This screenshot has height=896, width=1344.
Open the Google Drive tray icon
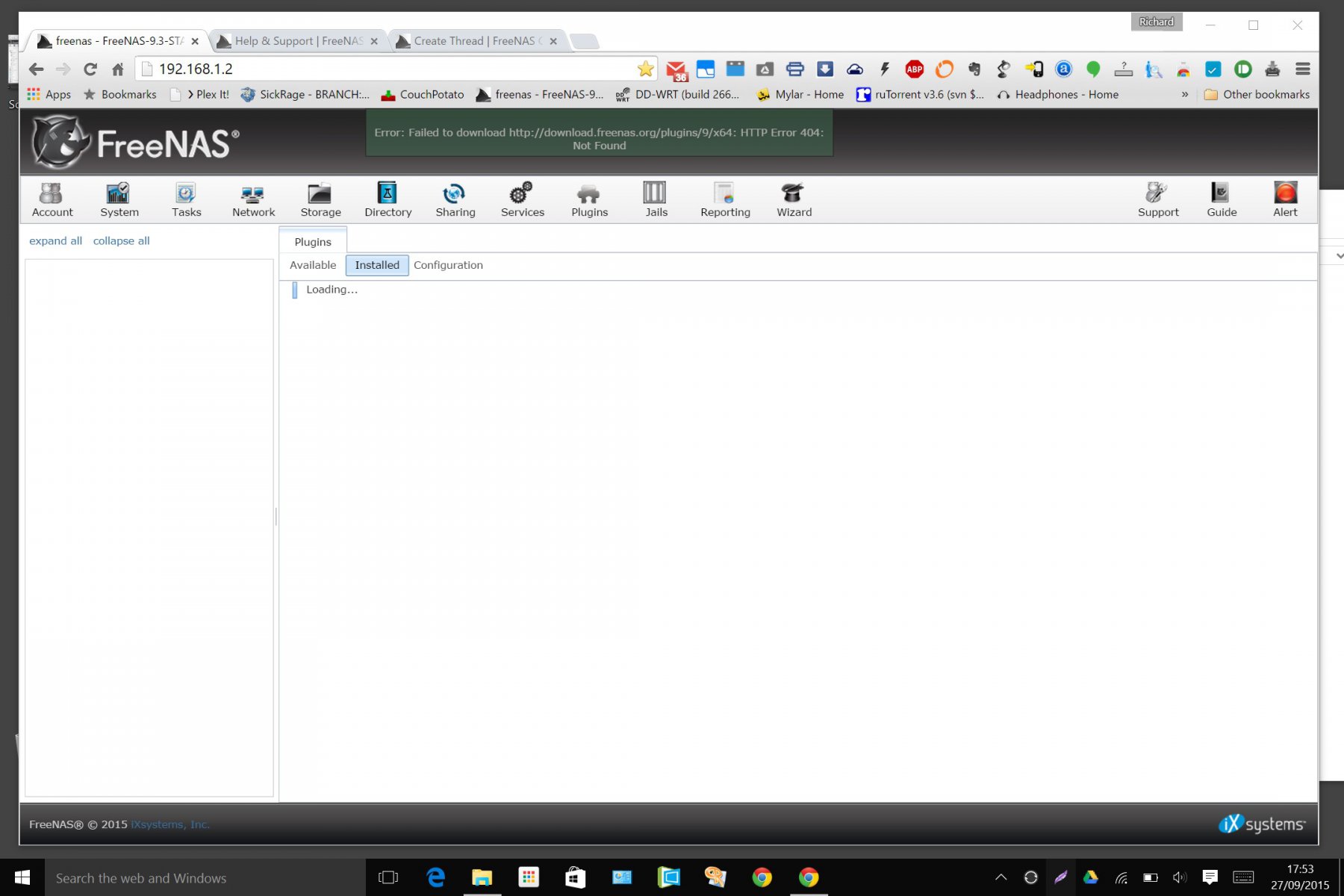point(1090,878)
